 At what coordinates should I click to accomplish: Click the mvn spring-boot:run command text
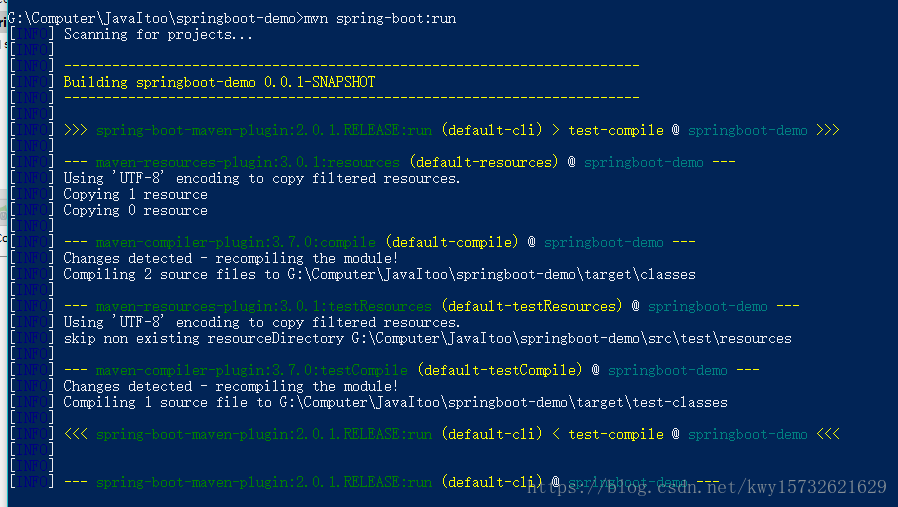[x=380, y=18]
